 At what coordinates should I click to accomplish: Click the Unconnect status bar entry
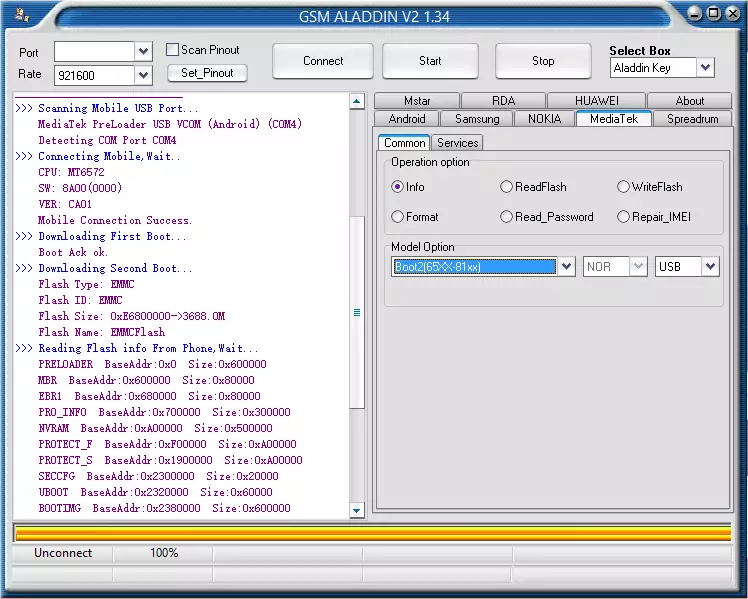click(x=63, y=553)
